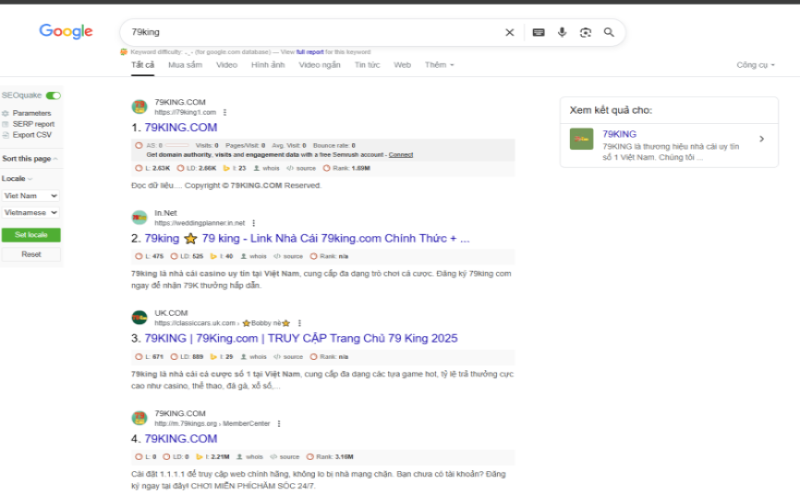Switch to the Video tab
This screenshot has width=800, height=494.
click(x=227, y=65)
